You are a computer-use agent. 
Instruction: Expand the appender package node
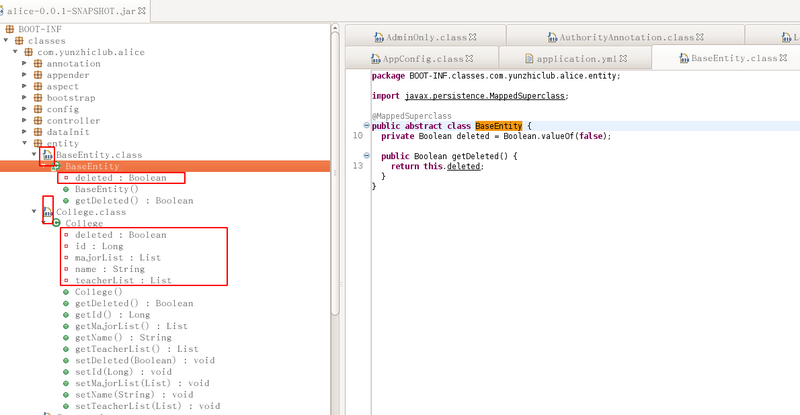pos(24,75)
